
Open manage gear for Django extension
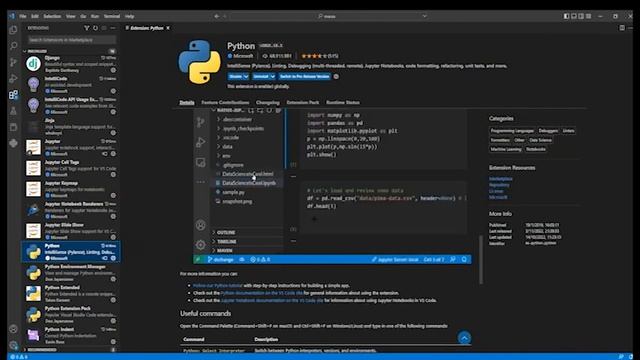point(113,70)
